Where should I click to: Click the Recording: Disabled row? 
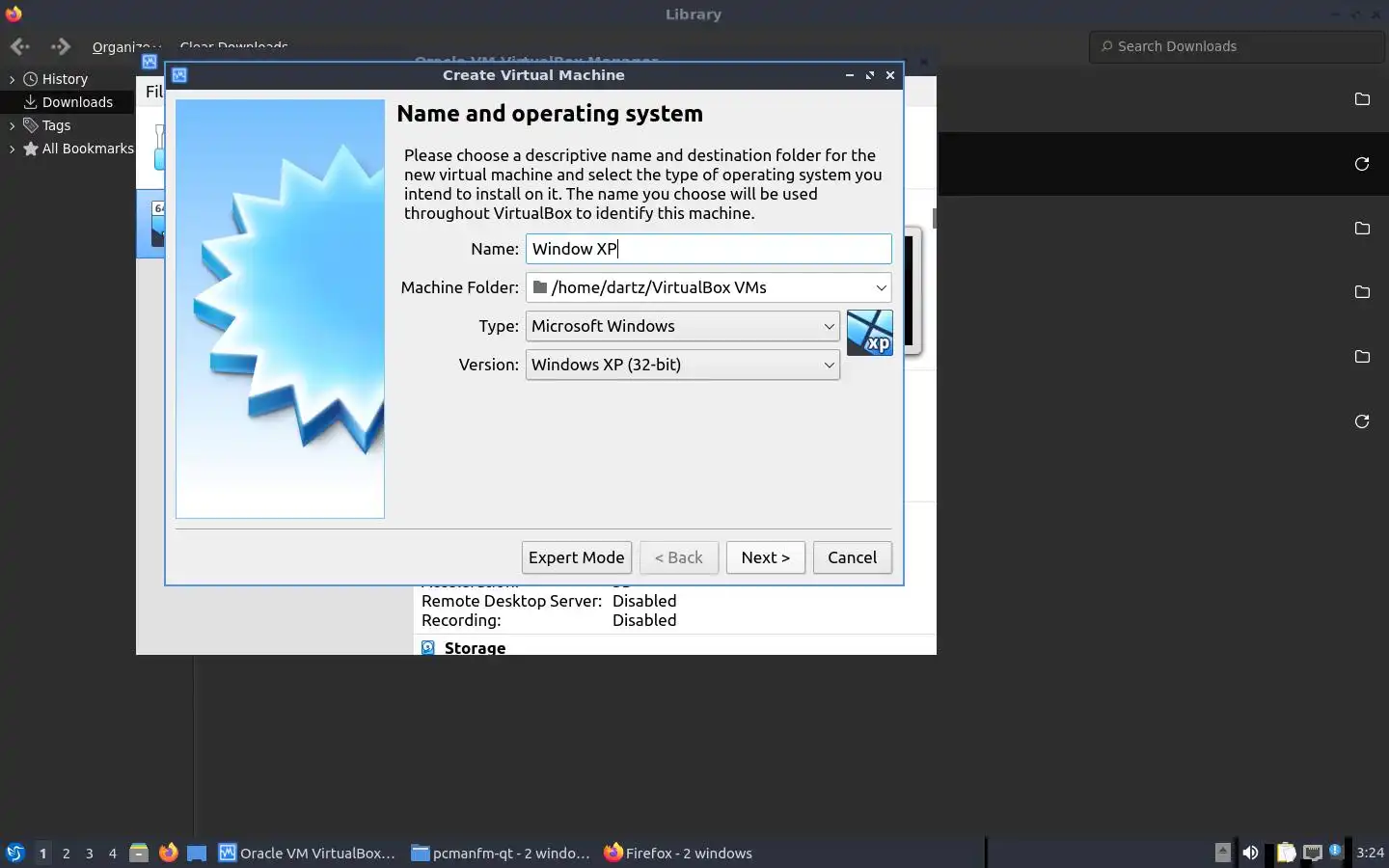click(549, 620)
